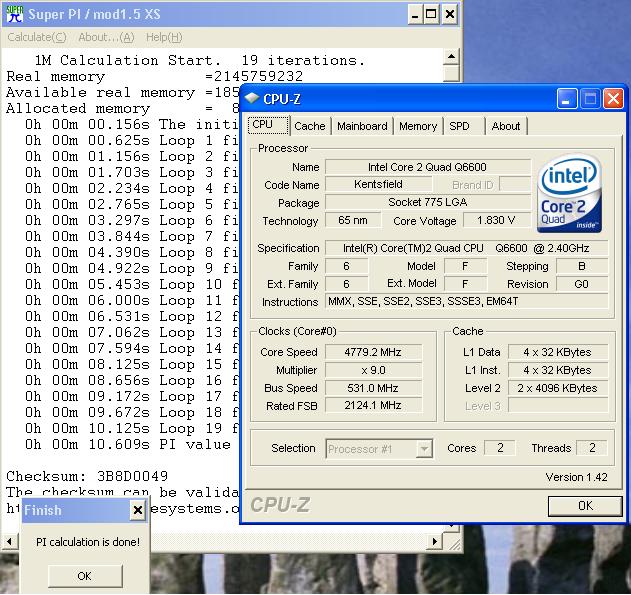This screenshot has height=595, width=631.
Task: Click the Rated FSB value 2124.1 MHz
Action: (373, 405)
